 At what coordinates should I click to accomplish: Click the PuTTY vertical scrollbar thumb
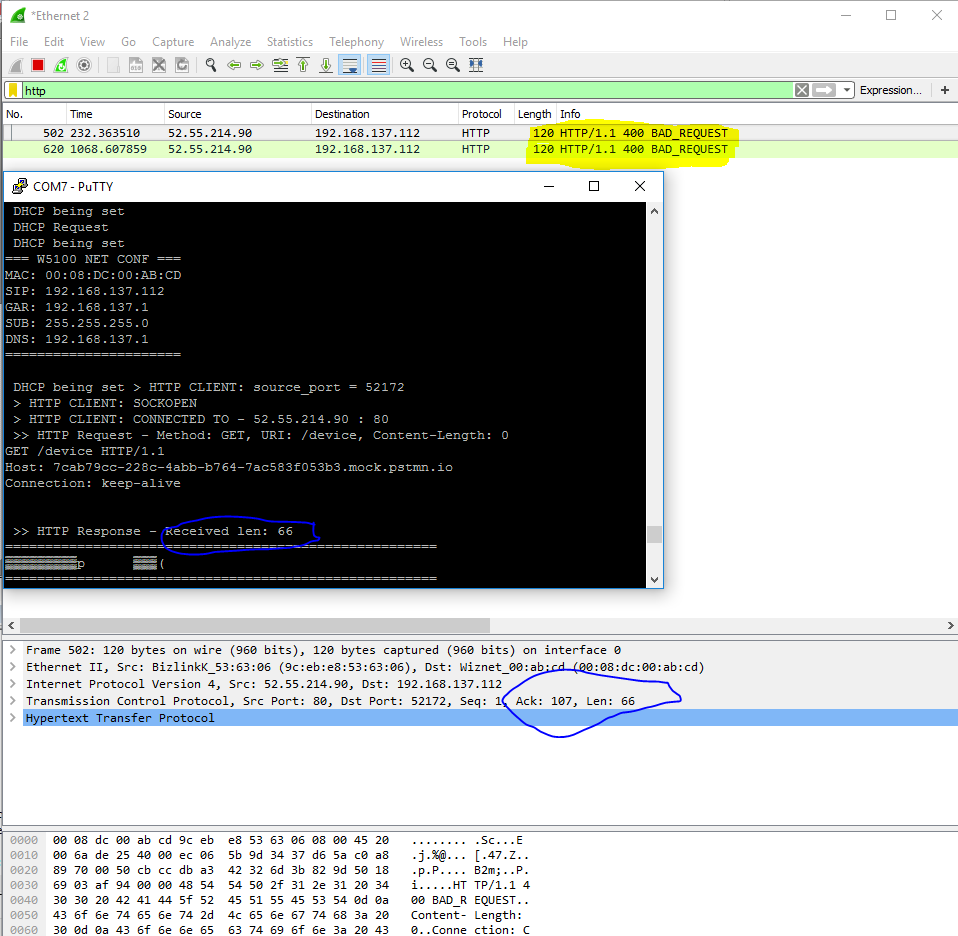(654, 535)
